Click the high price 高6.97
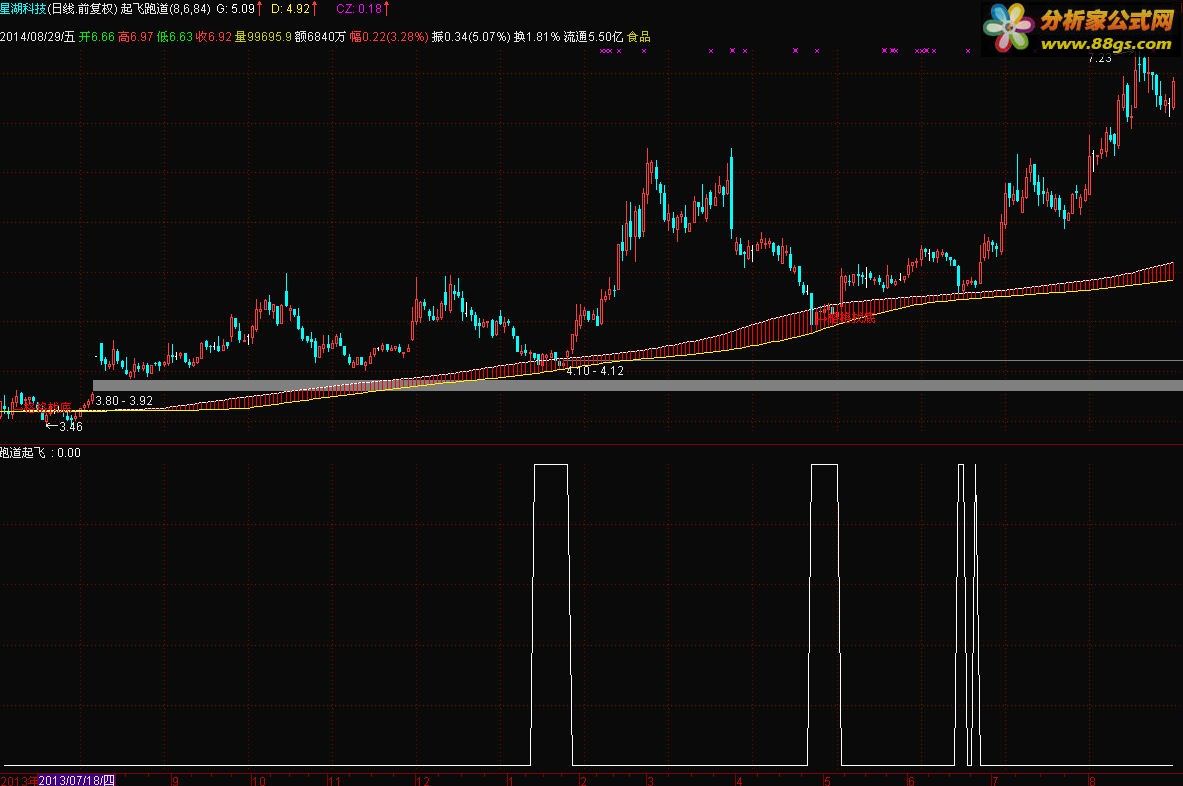Screen dimensions: 1183x786 point(136,36)
